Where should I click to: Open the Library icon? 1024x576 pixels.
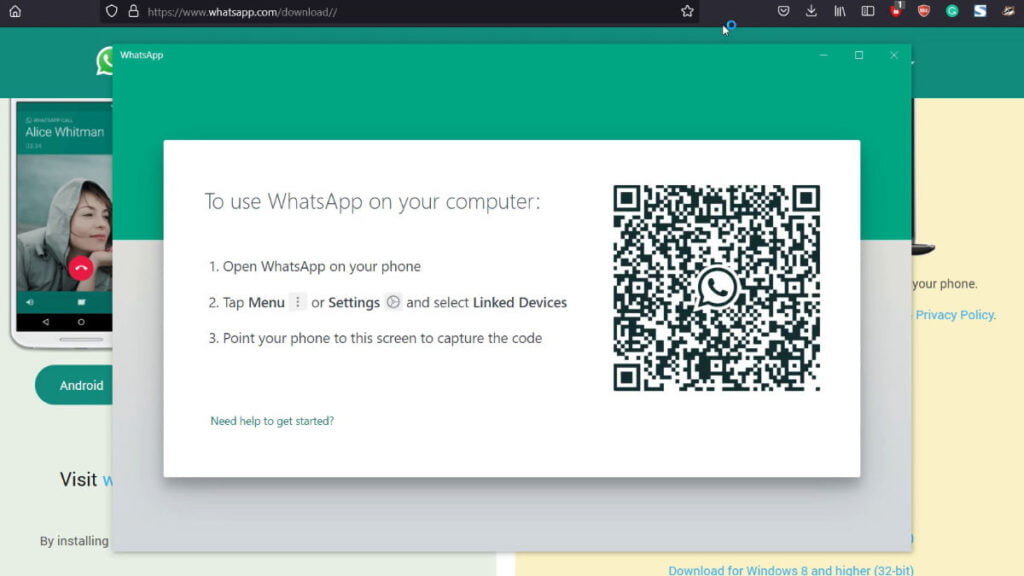(x=840, y=11)
